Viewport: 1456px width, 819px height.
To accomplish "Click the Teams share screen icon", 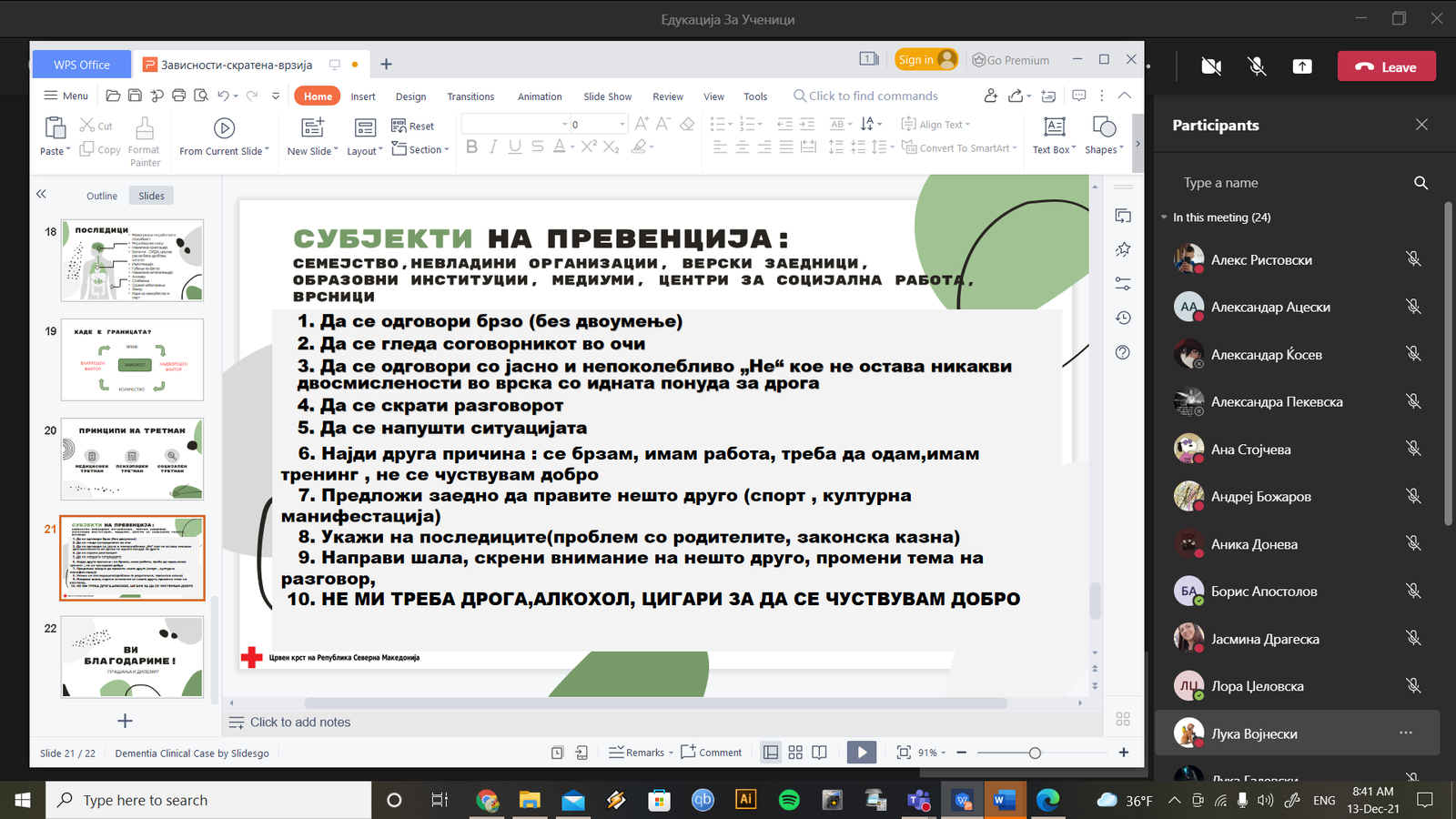I will click(x=1302, y=66).
